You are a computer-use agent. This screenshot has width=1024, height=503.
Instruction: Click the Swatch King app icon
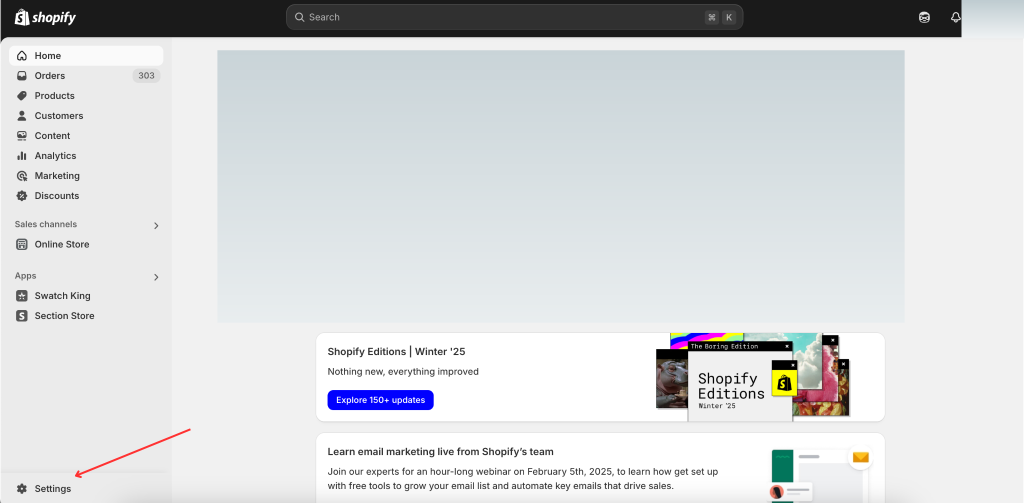click(x=22, y=296)
